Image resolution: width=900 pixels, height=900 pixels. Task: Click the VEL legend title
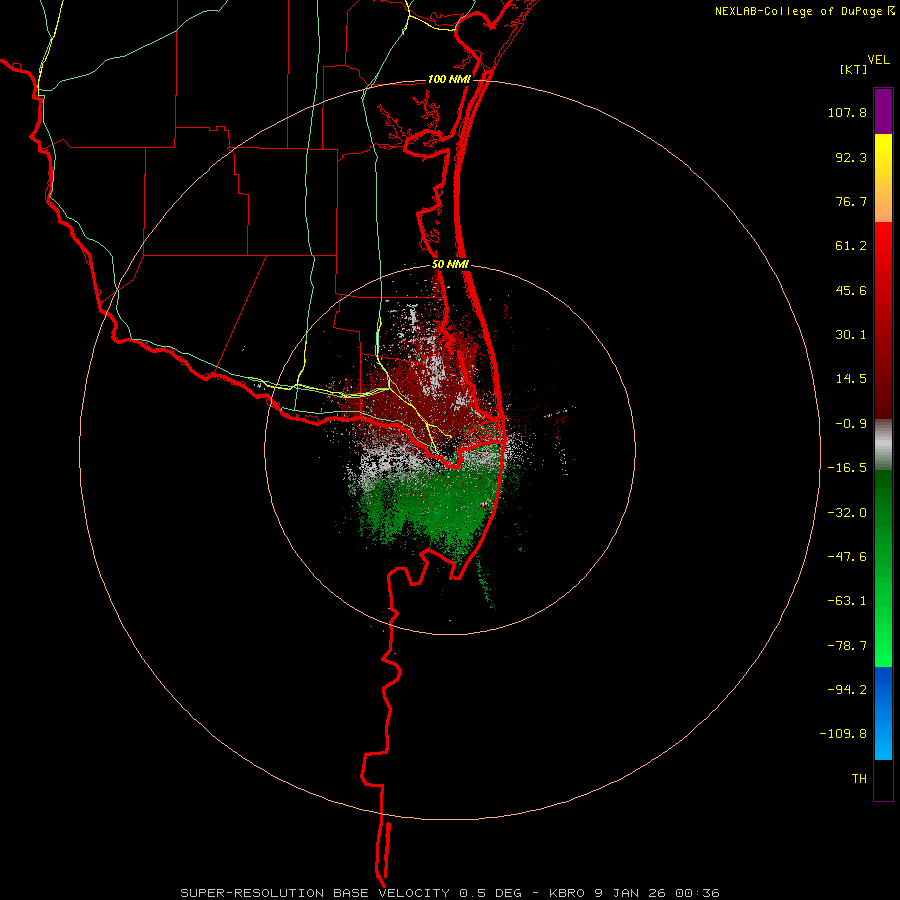pos(878,60)
